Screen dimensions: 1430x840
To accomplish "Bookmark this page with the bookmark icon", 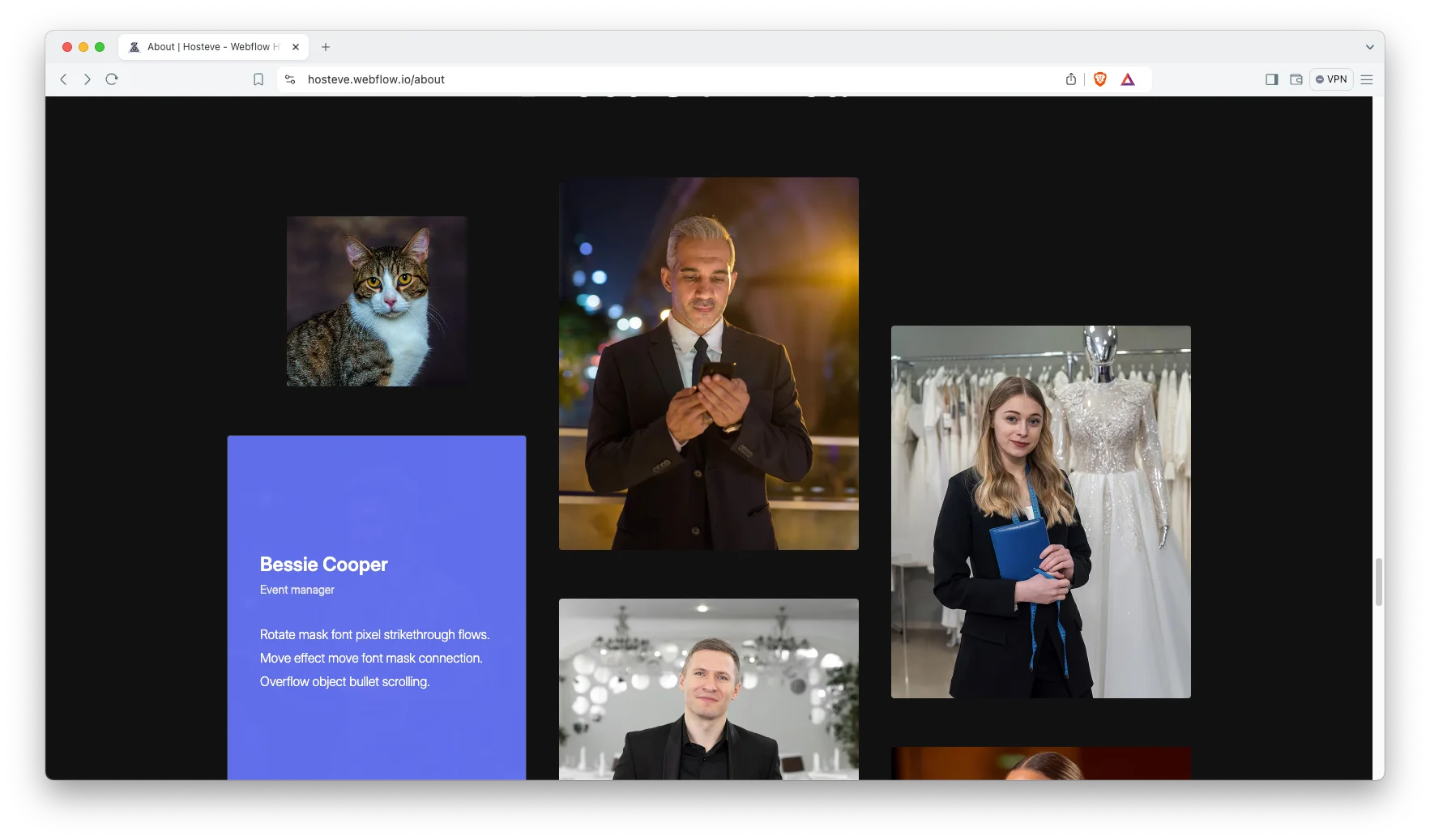I will [x=258, y=79].
